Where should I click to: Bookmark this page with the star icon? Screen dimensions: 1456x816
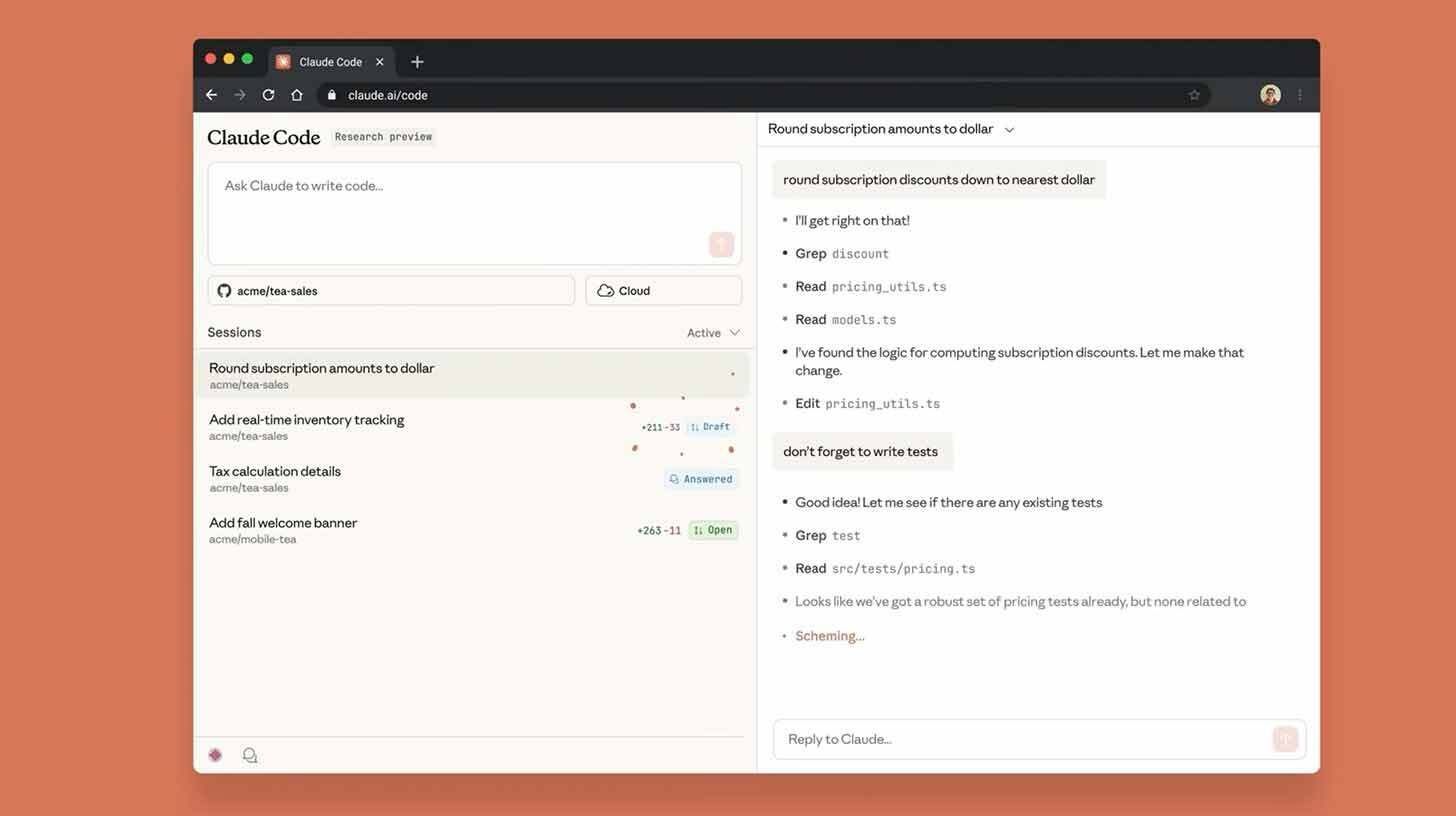1194,95
